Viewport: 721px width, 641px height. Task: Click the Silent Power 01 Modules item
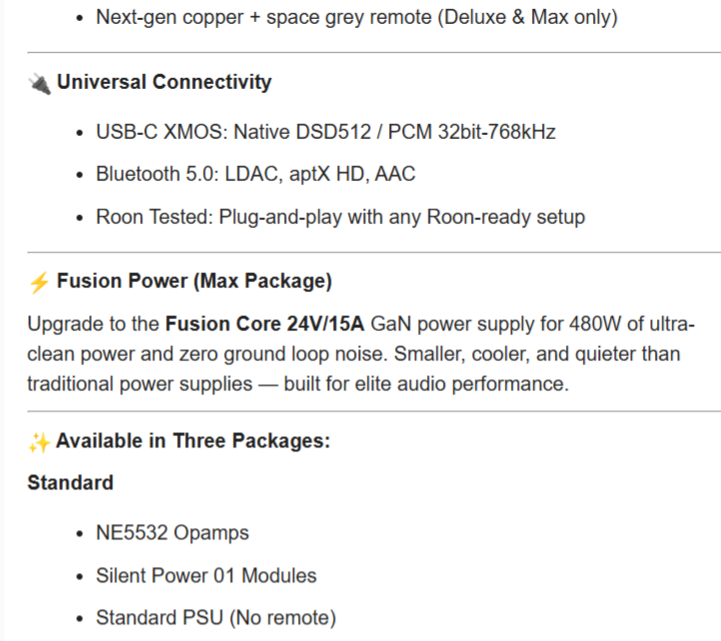206,575
